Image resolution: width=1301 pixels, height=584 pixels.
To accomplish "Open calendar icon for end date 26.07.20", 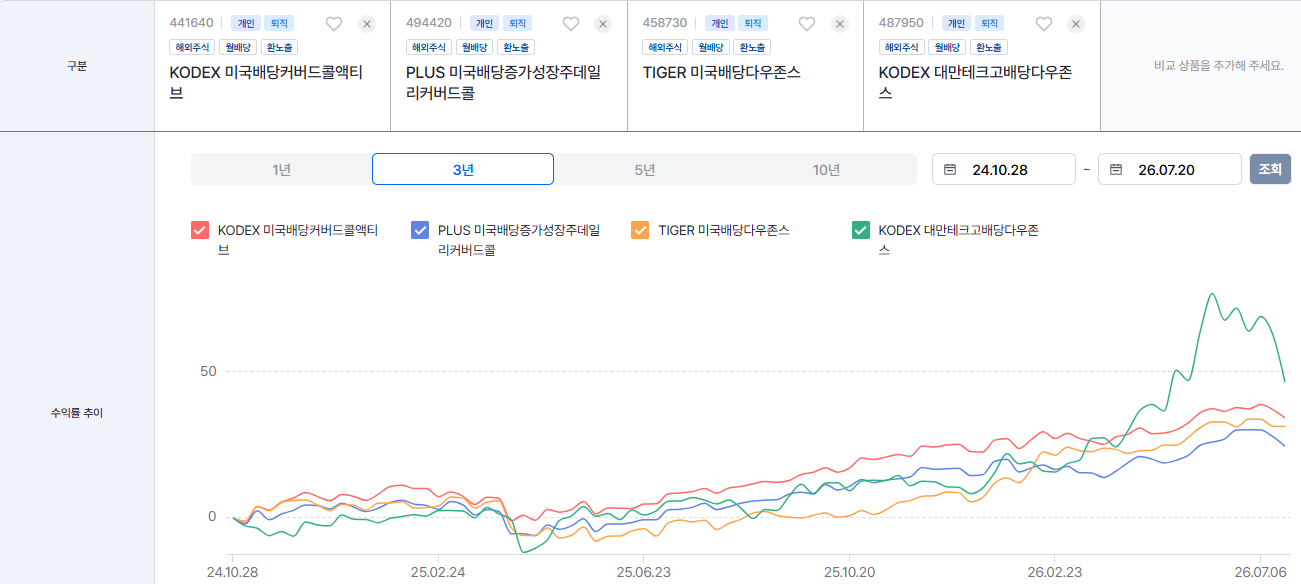I will pyautogui.click(x=1116, y=170).
